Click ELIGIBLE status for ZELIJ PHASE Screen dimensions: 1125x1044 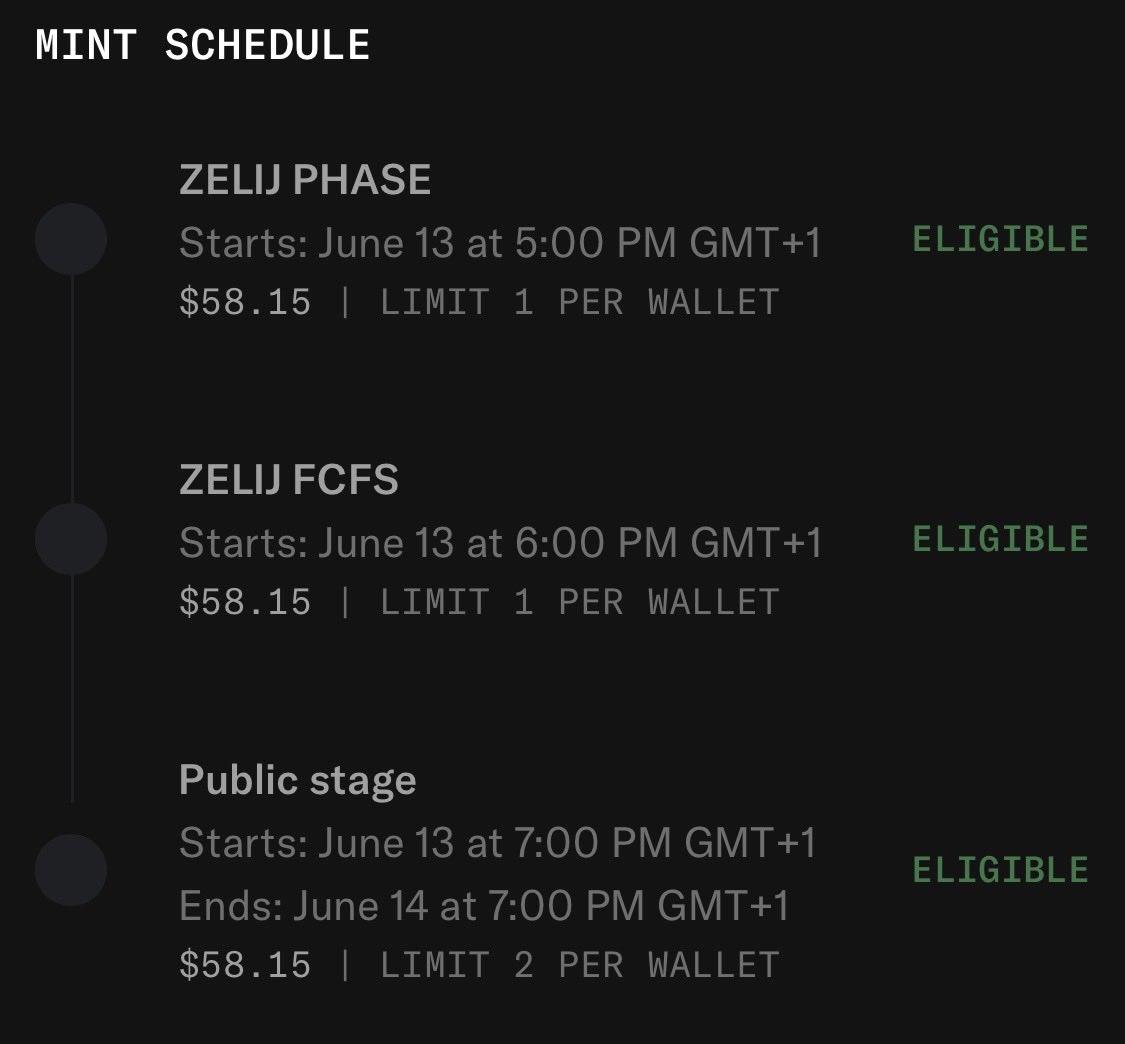[x=1000, y=239]
